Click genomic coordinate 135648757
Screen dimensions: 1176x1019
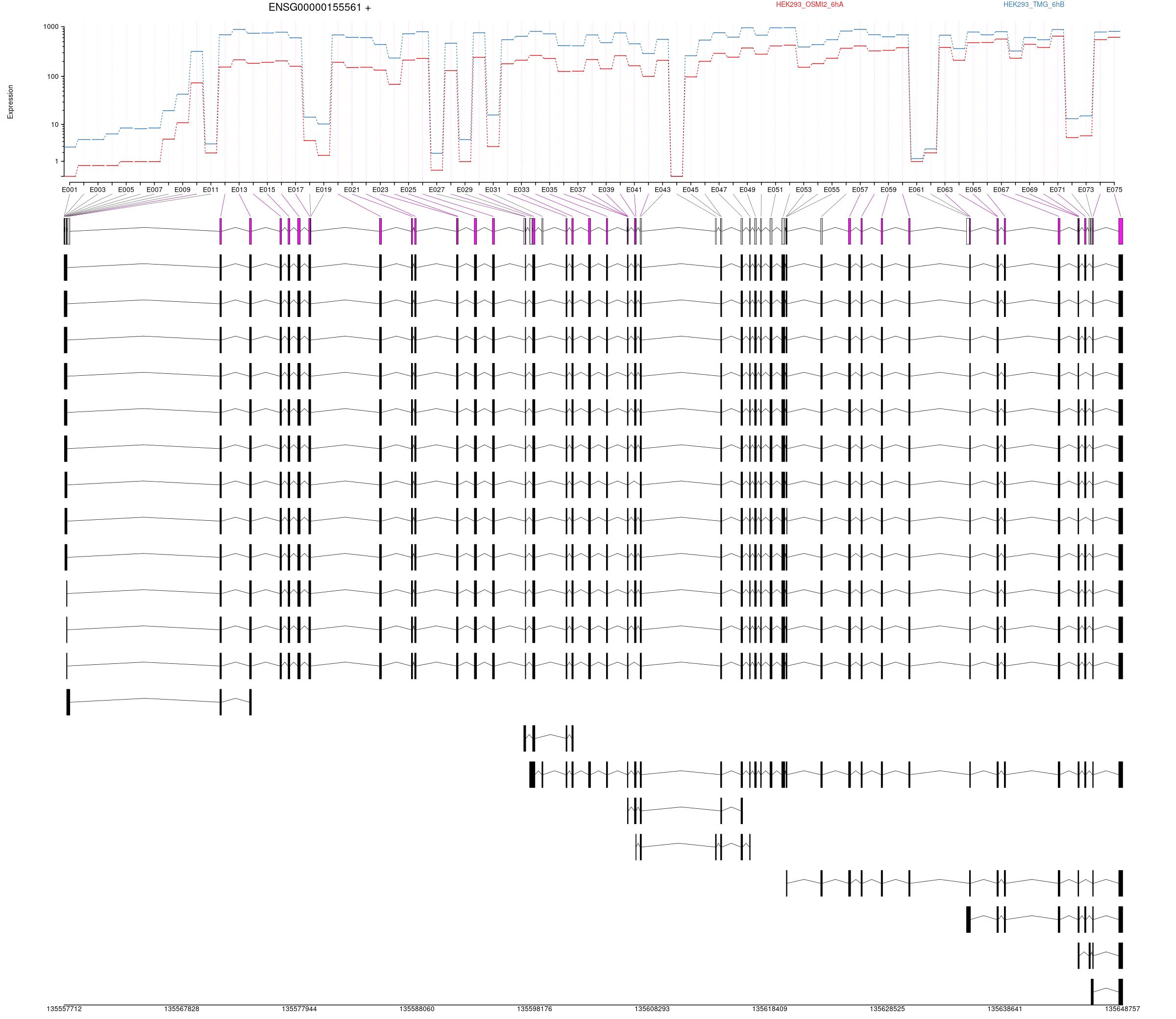click(x=1123, y=1009)
